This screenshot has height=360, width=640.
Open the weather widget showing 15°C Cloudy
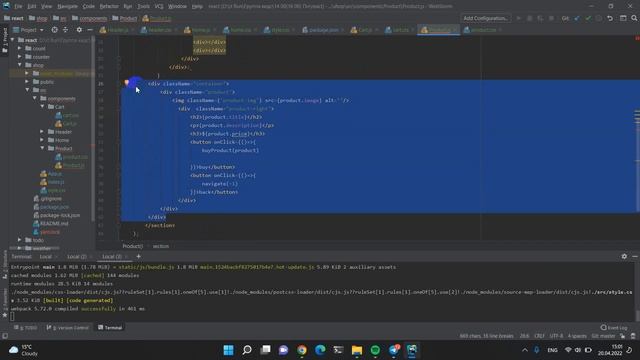tap(24, 350)
